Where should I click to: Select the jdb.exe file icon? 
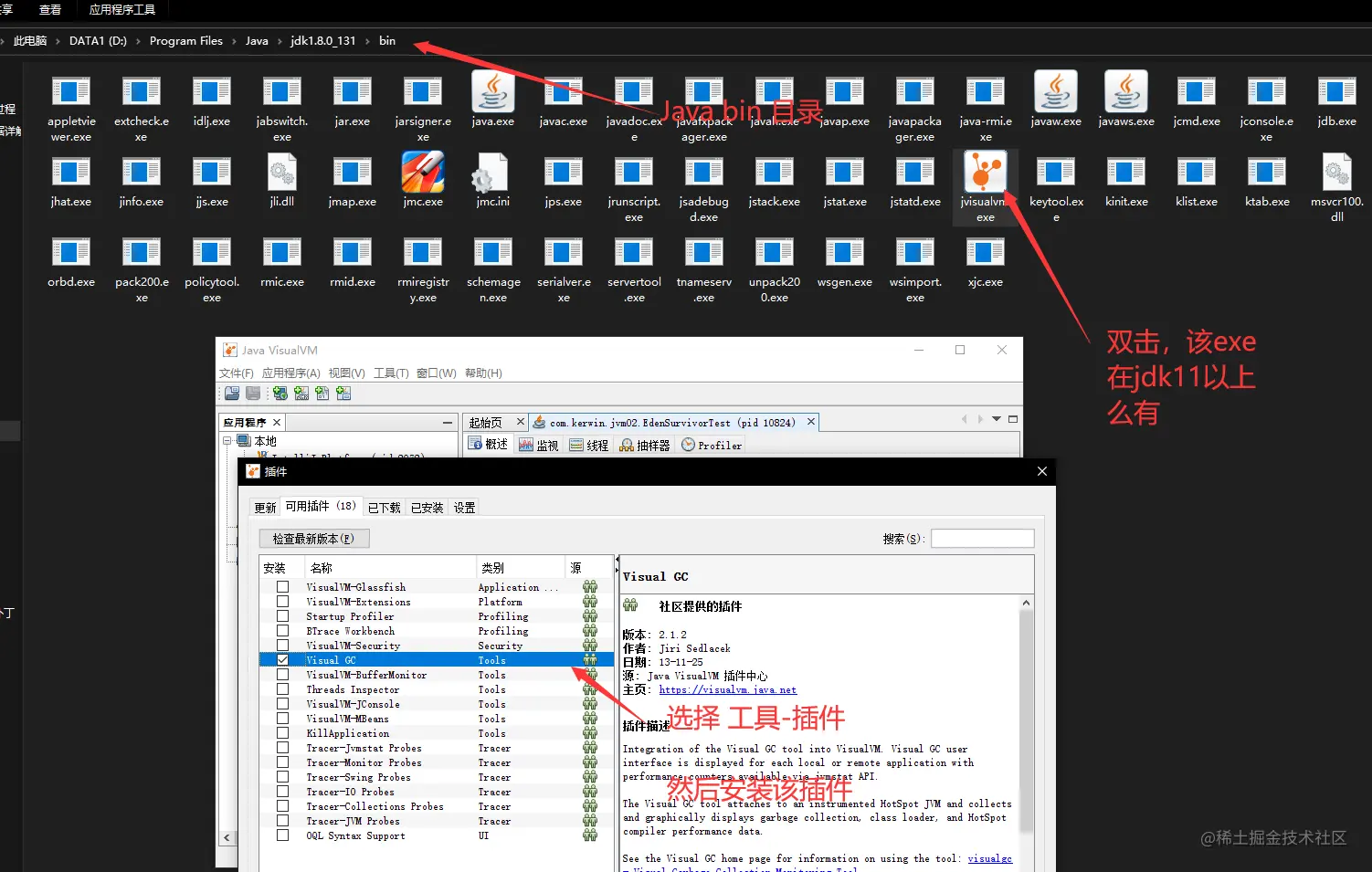coord(1337,91)
